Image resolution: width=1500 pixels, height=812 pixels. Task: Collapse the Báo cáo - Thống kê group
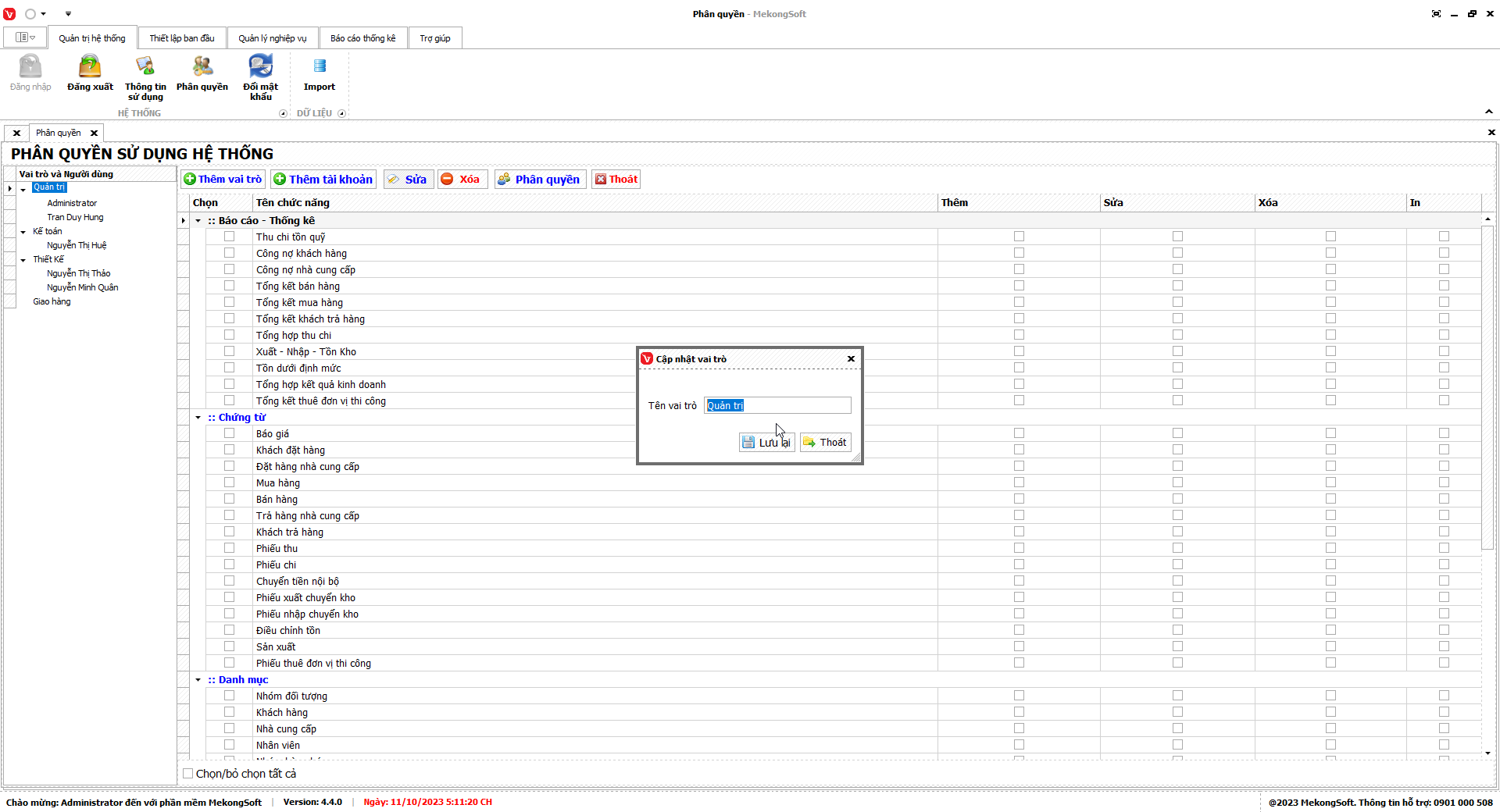pos(198,221)
